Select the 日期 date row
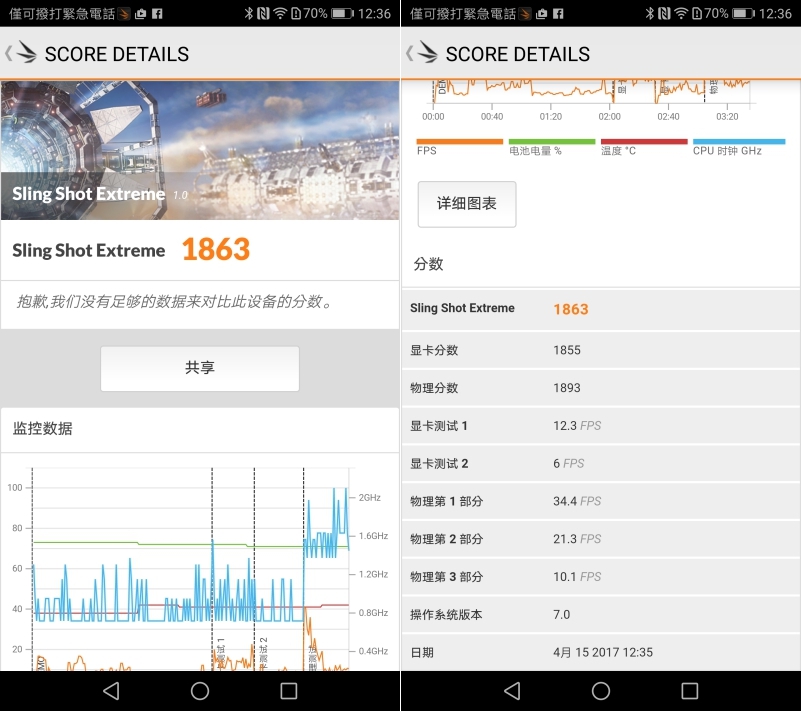The height and width of the screenshot is (711, 801). (601, 652)
